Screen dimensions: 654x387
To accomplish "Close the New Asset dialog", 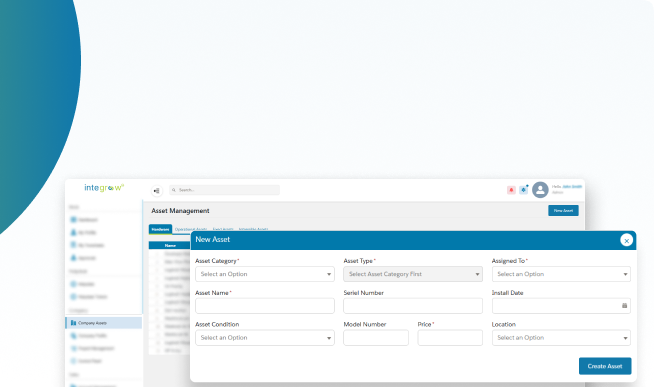I will tap(626, 240).
